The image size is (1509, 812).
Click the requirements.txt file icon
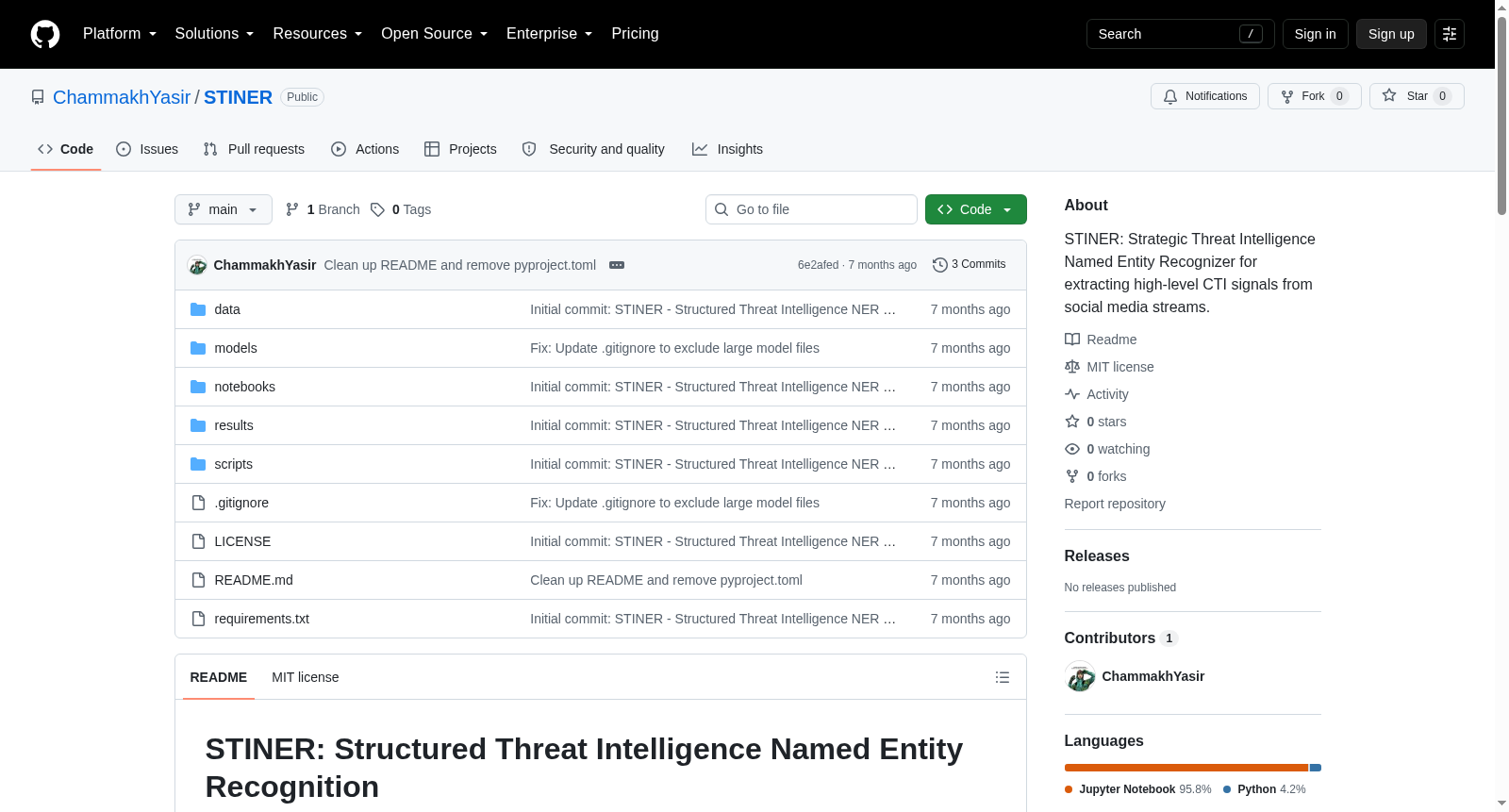coord(198,619)
